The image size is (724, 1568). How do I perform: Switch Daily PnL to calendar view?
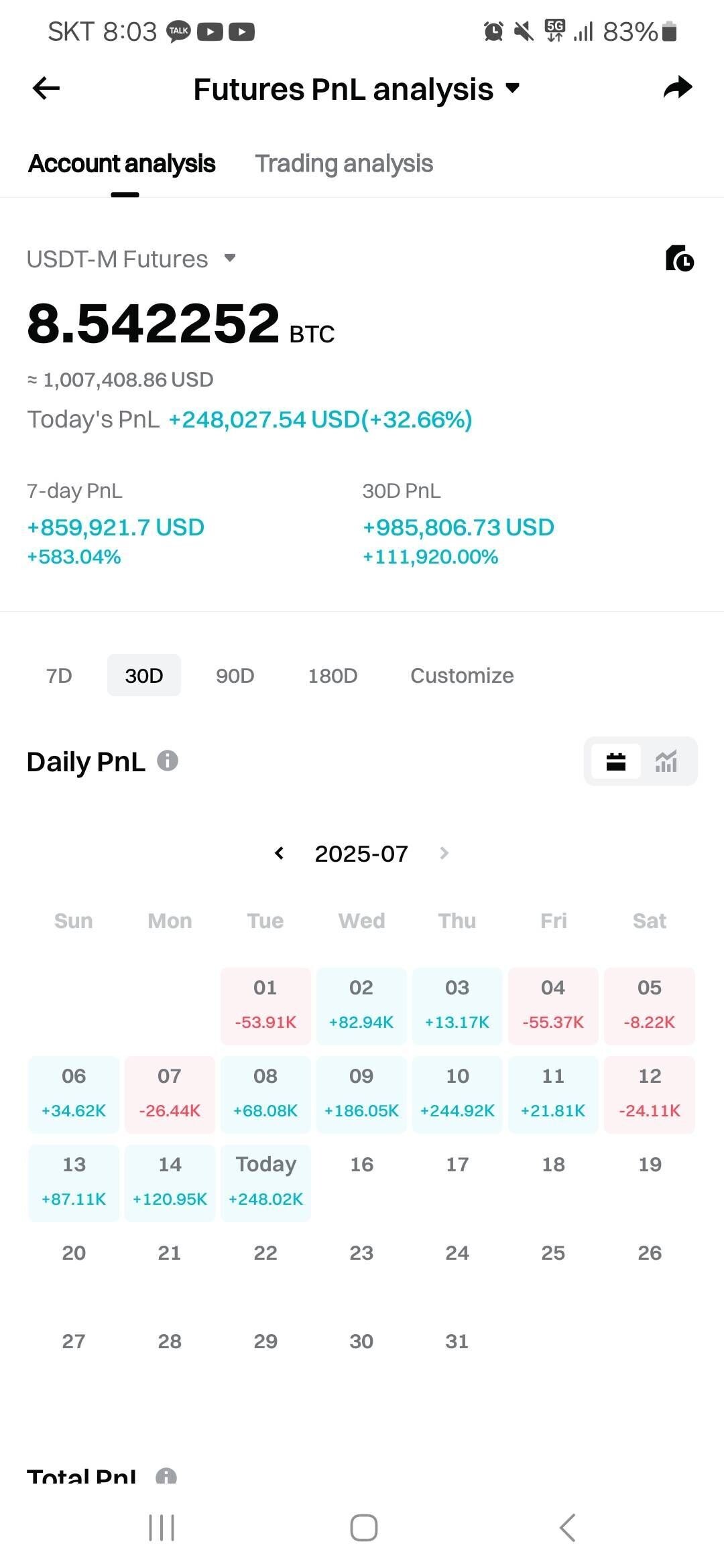pos(615,761)
